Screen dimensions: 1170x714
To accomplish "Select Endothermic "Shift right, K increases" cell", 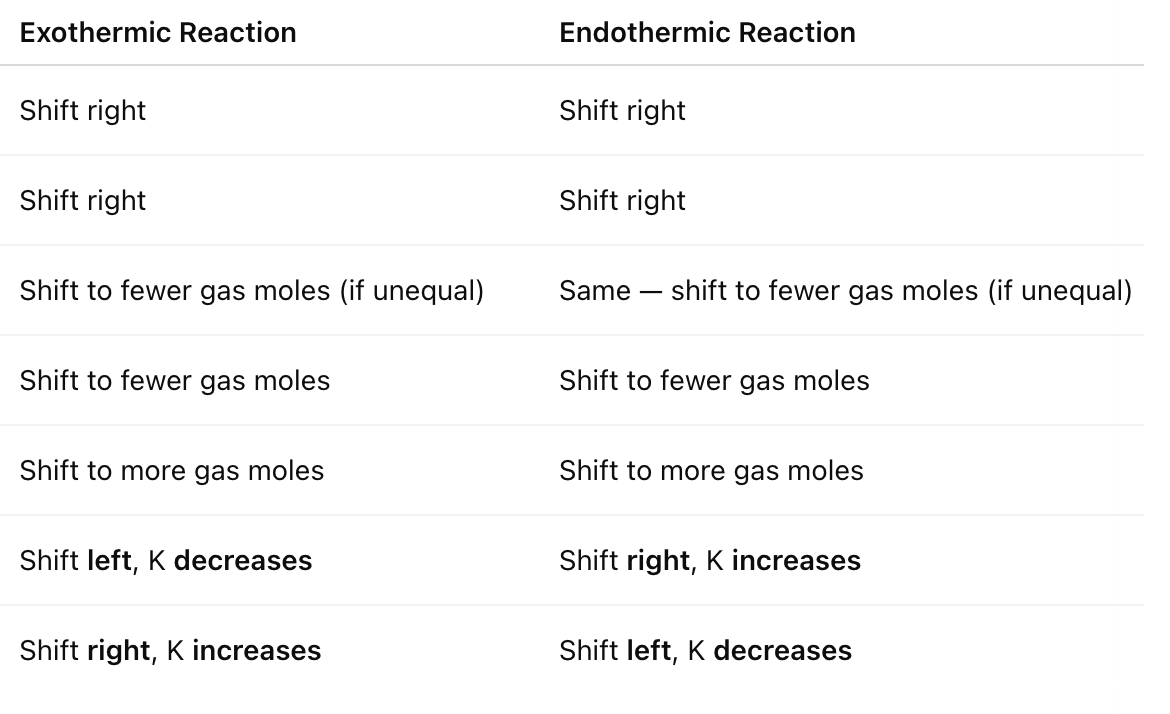I will [709, 560].
